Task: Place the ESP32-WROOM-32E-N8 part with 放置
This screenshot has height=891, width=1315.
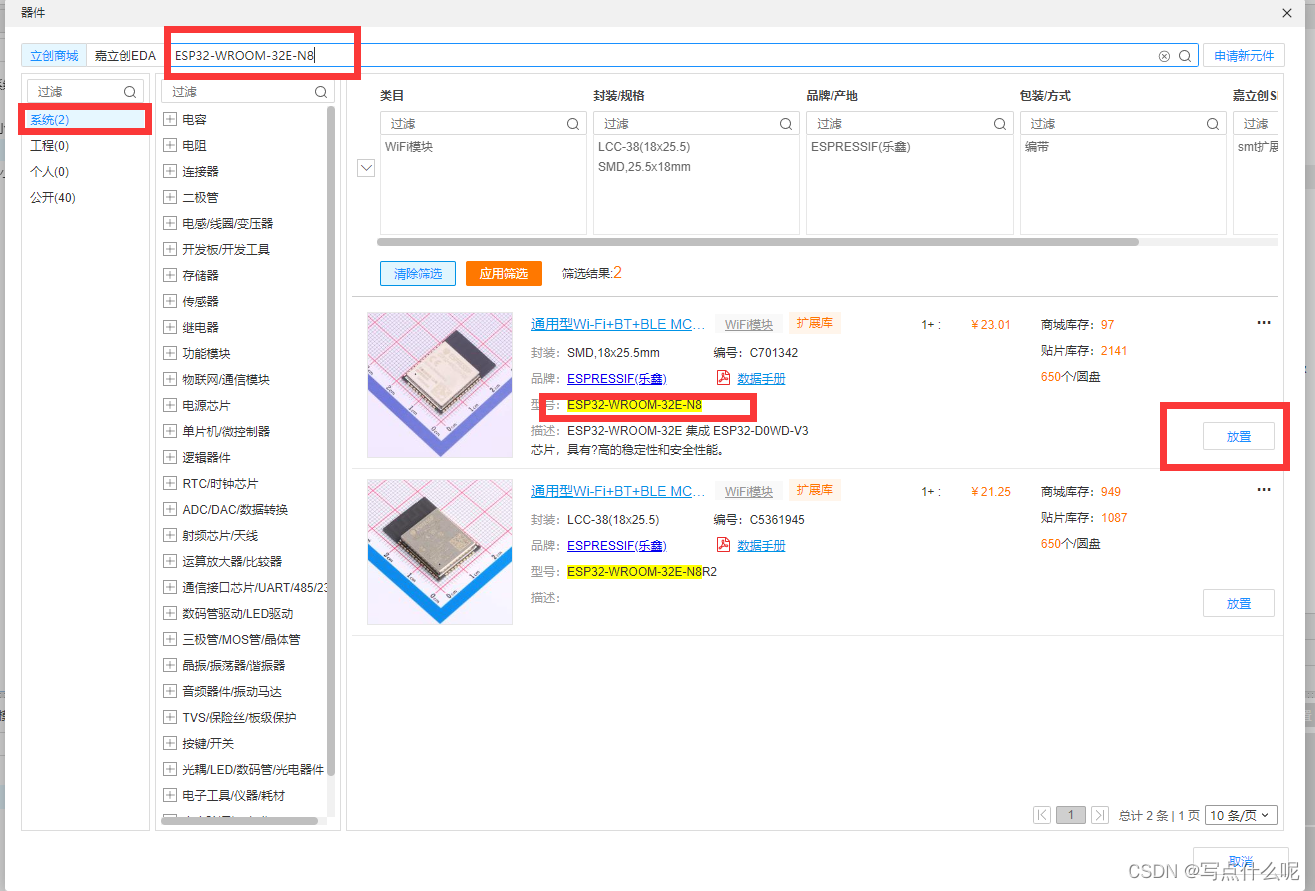Action: (x=1239, y=436)
